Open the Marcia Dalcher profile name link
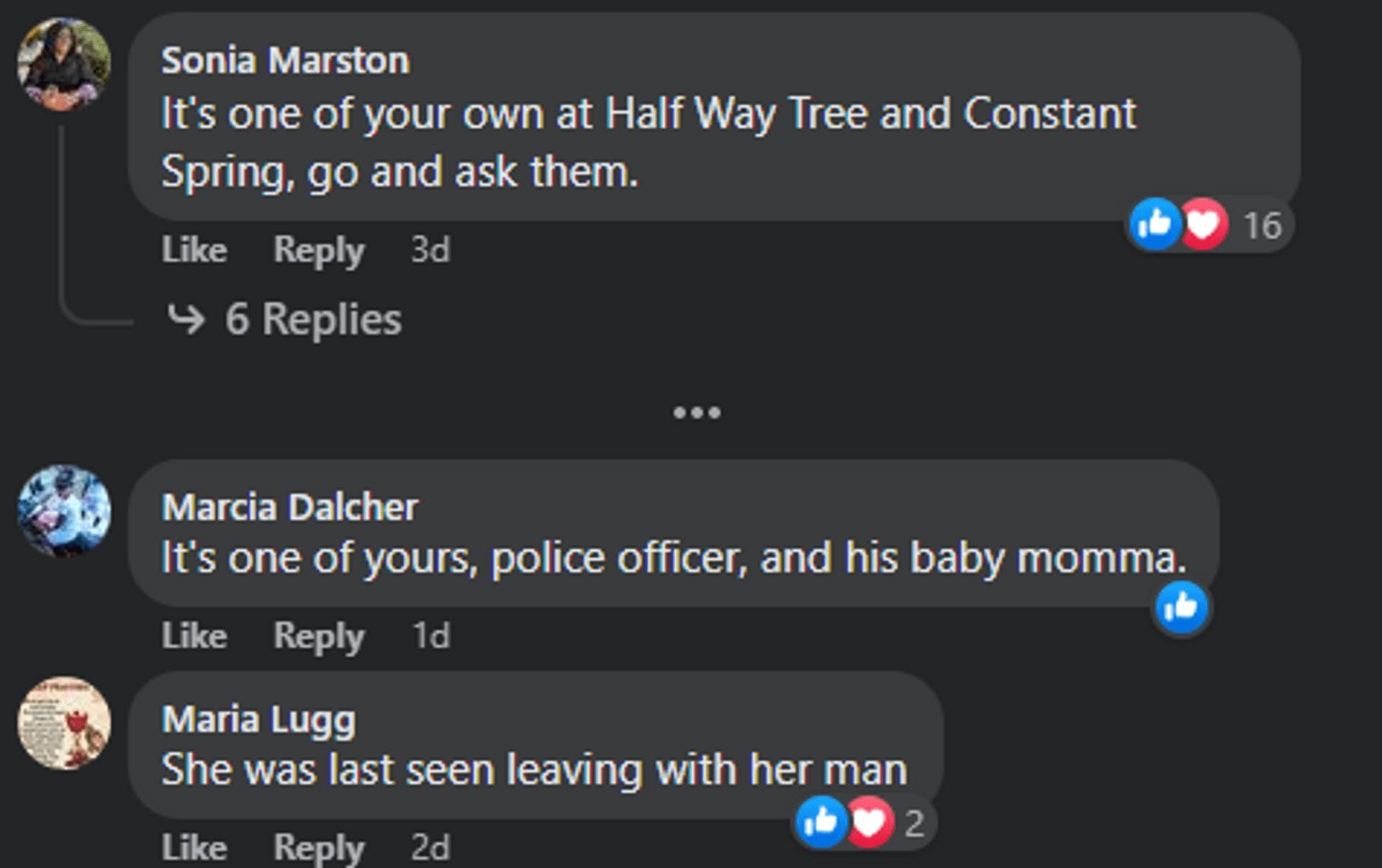 click(289, 507)
